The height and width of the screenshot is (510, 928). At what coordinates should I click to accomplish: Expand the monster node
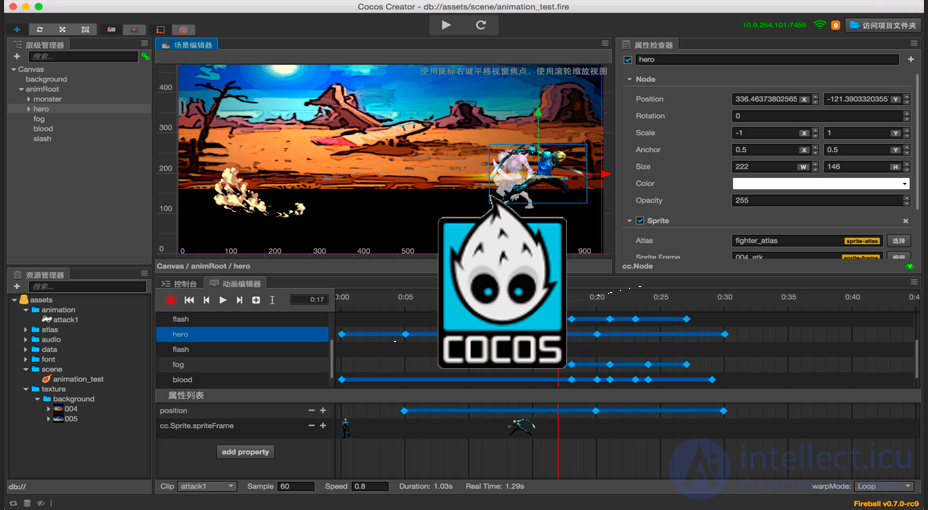tap(28, 99)
